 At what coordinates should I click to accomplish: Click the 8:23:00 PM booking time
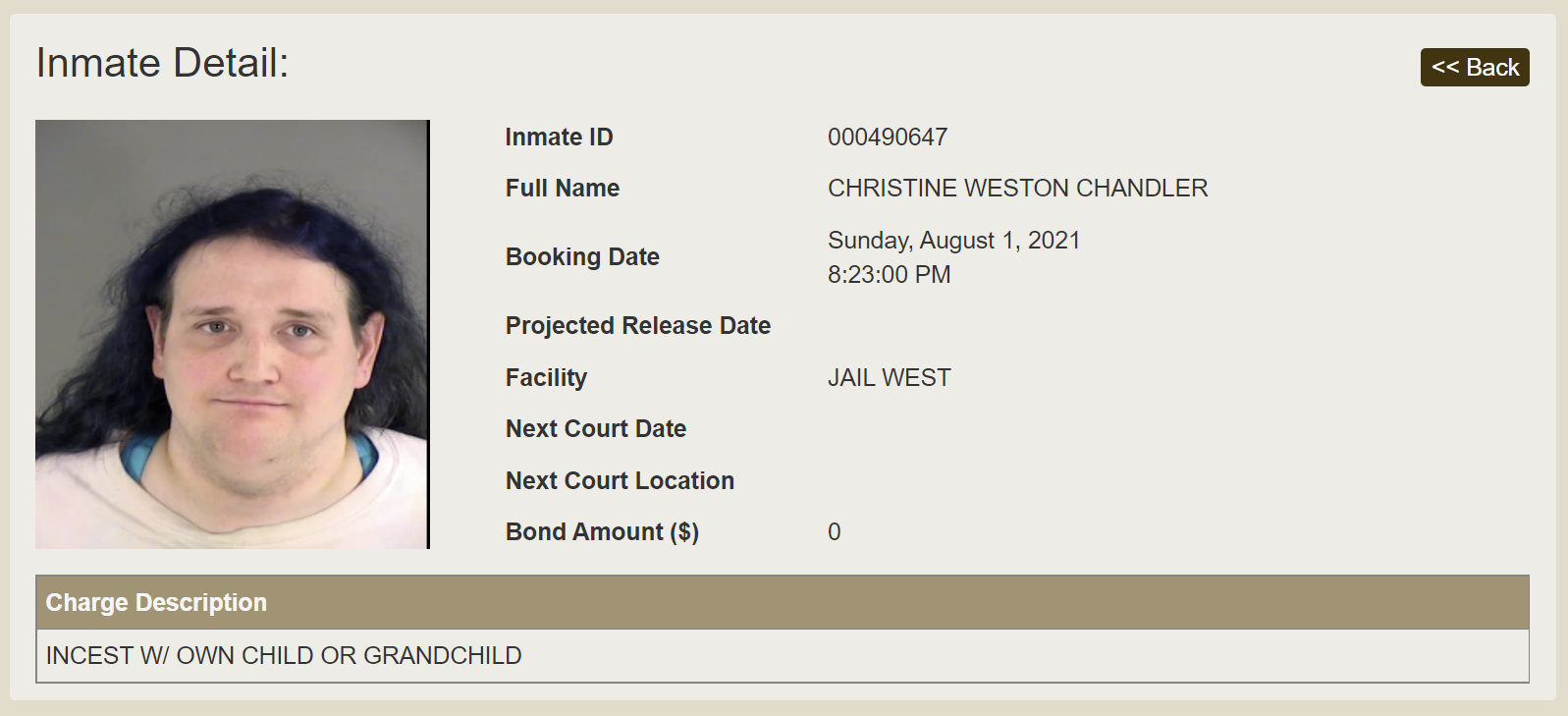click(889, 275)
